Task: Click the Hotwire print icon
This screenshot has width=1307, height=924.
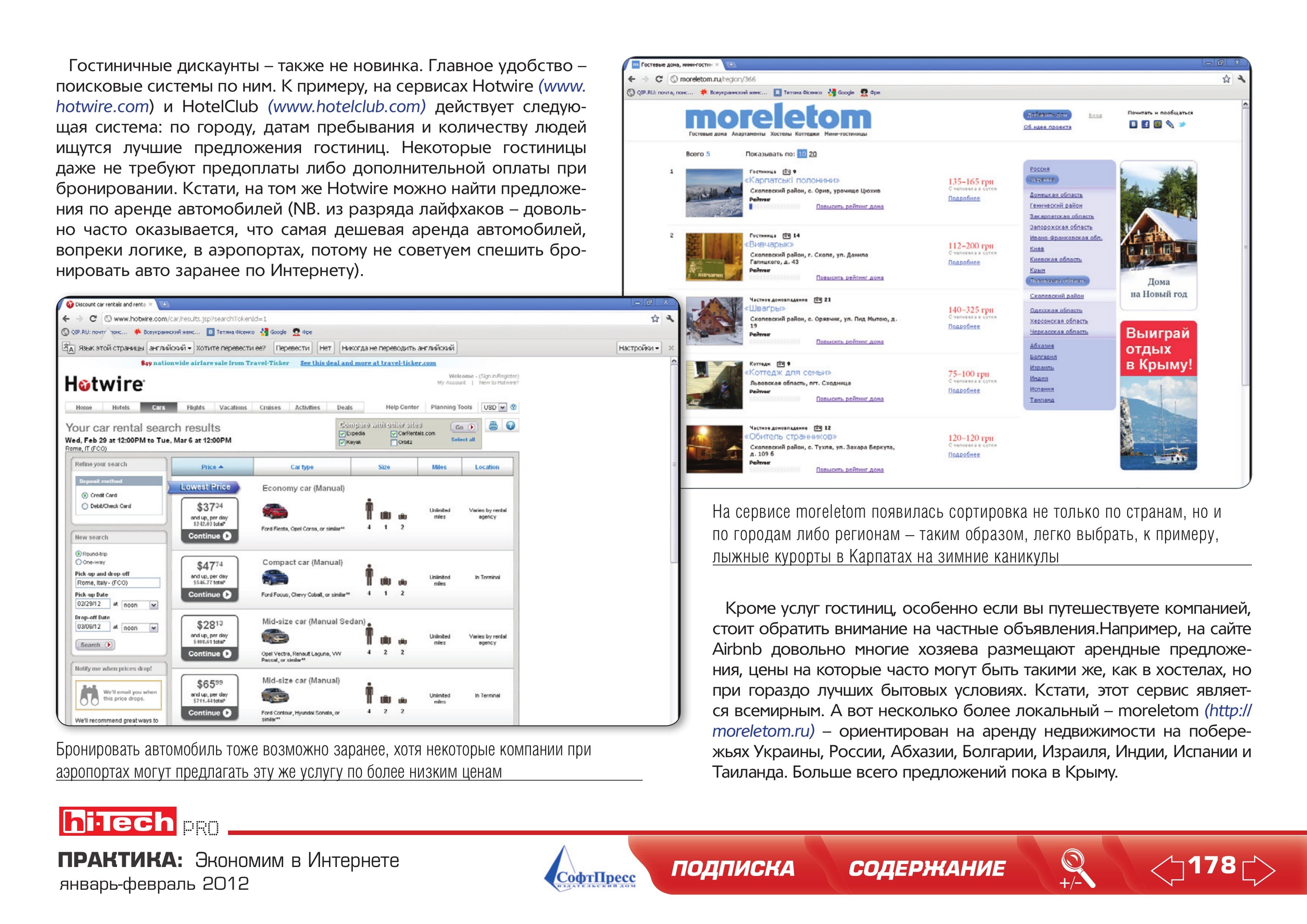Action: tap(493, 426)
